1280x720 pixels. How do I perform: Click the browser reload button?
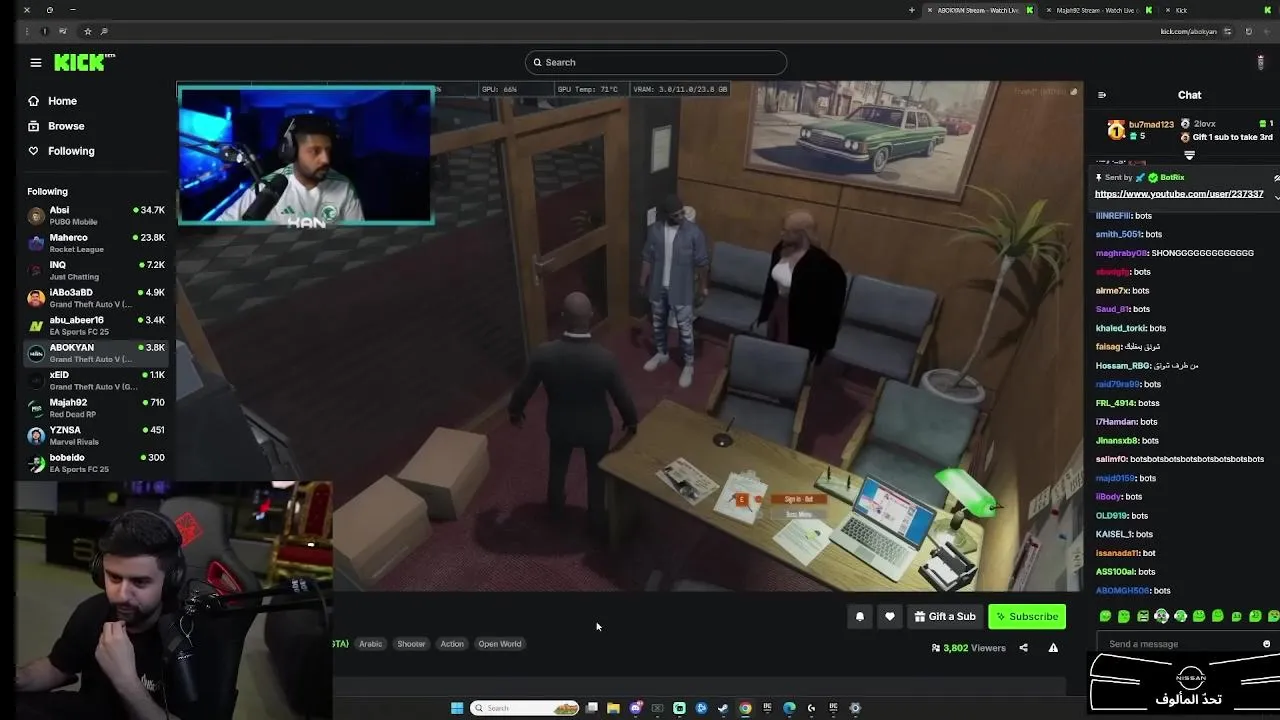pos(1248,31)
